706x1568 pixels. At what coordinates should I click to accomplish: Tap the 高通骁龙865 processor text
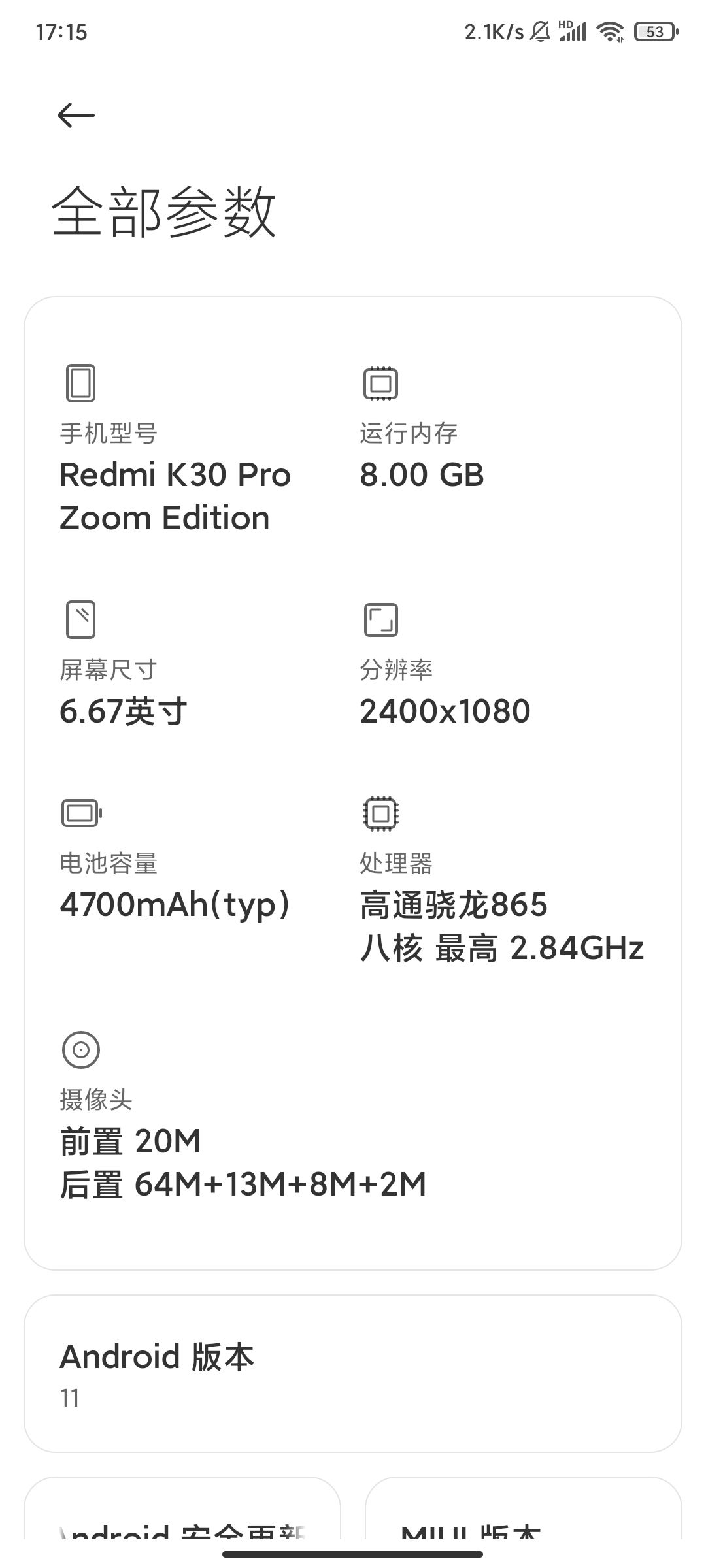453,906
